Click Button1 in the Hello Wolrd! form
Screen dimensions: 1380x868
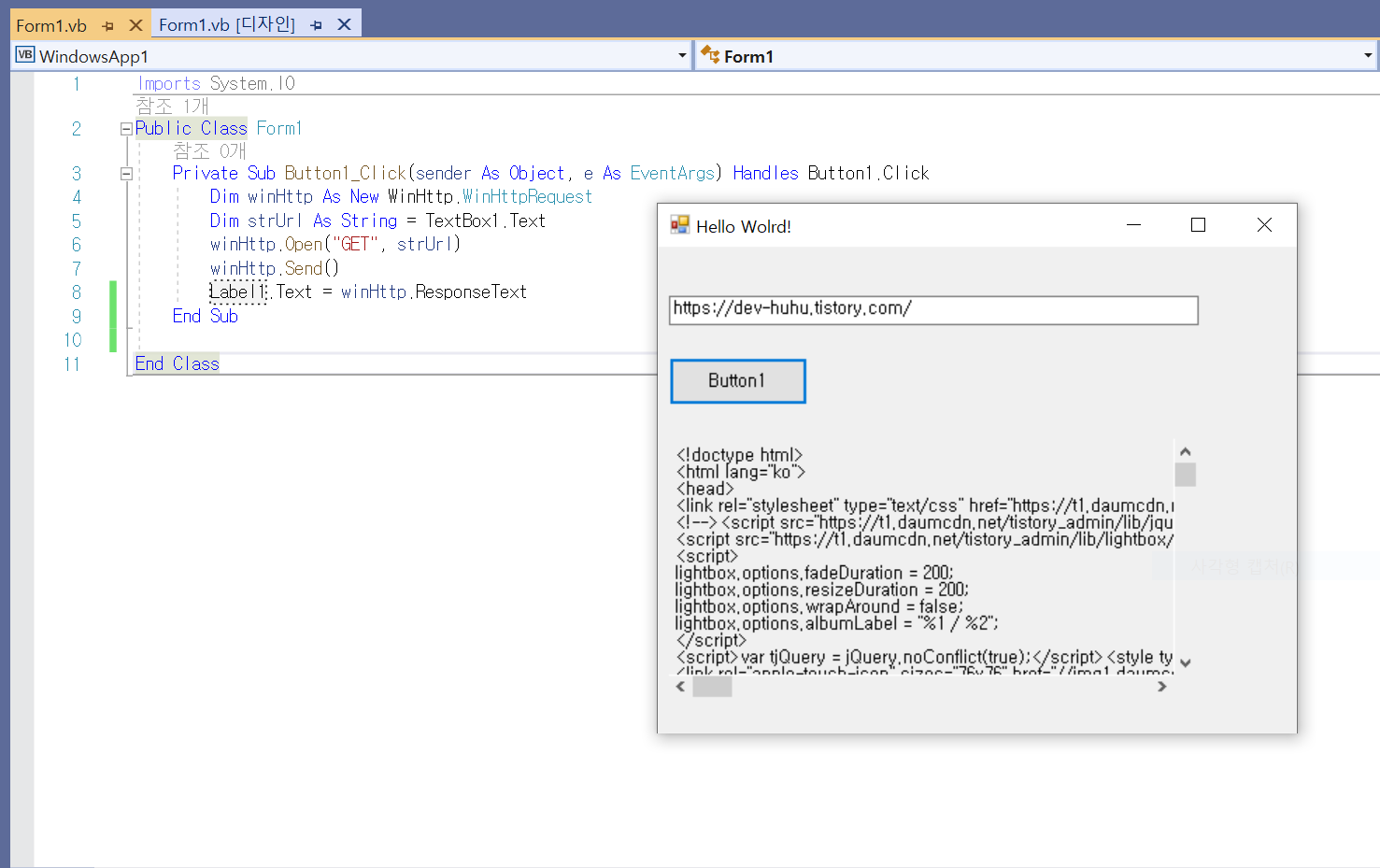(738, 381)
